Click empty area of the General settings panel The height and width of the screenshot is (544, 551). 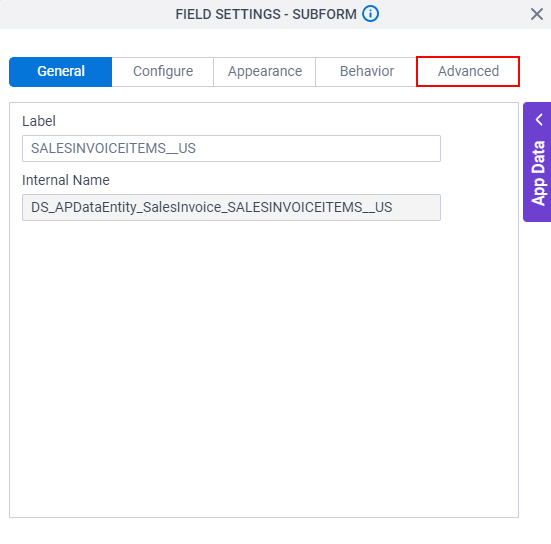(264, 369)
